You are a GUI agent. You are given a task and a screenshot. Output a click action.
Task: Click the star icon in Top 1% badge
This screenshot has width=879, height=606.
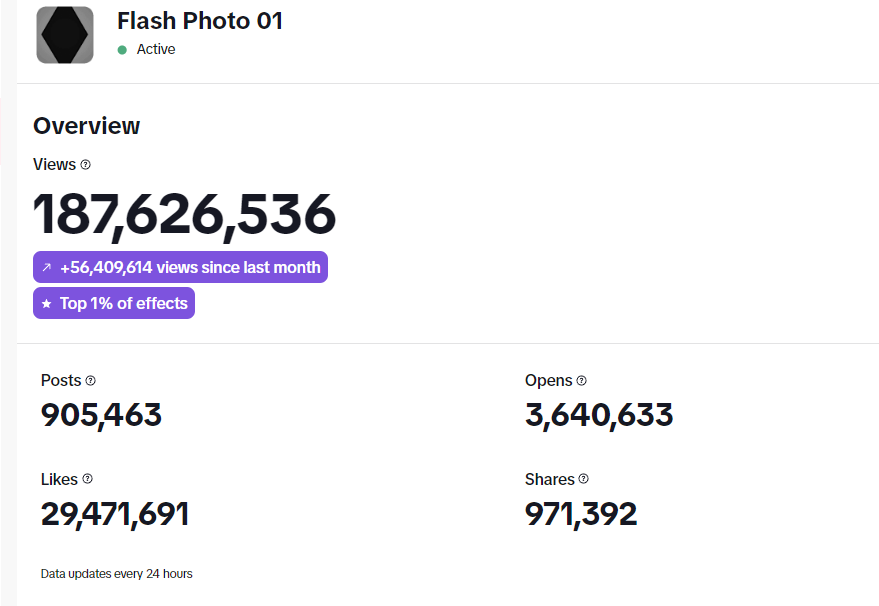pyautogui.click(x=46, y=304)
